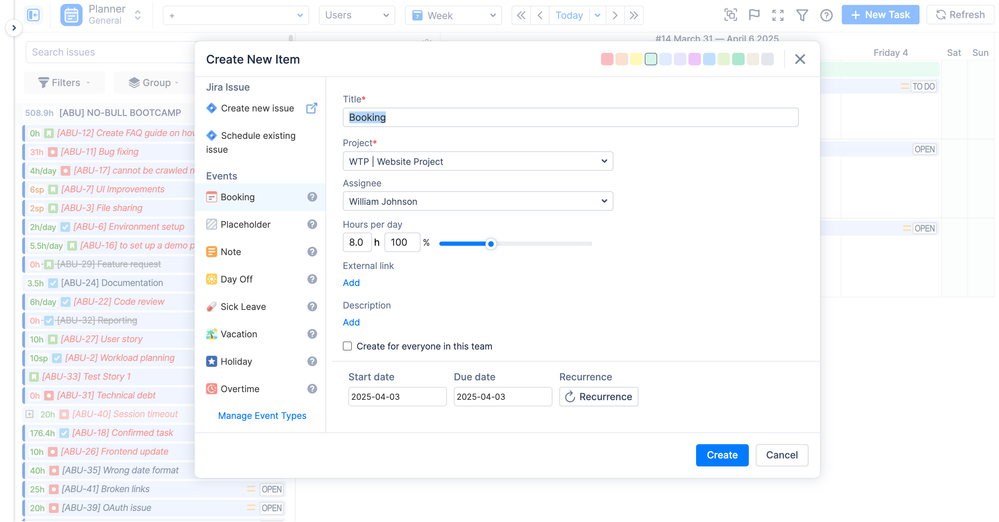Select the Placeholder event type
The height and width of the screenshot is (522, 999).
point(260,224)
